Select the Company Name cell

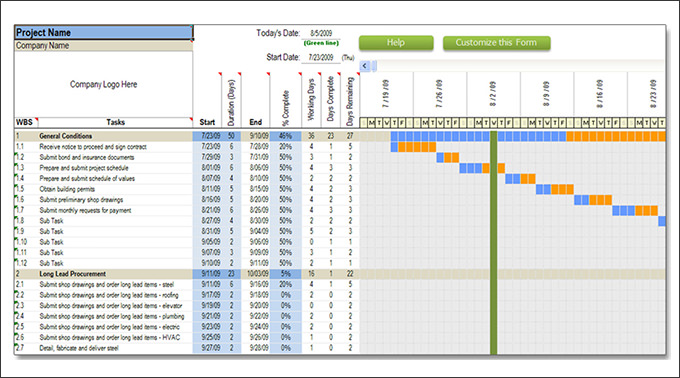pyautogui.click(x=104, y=46)
